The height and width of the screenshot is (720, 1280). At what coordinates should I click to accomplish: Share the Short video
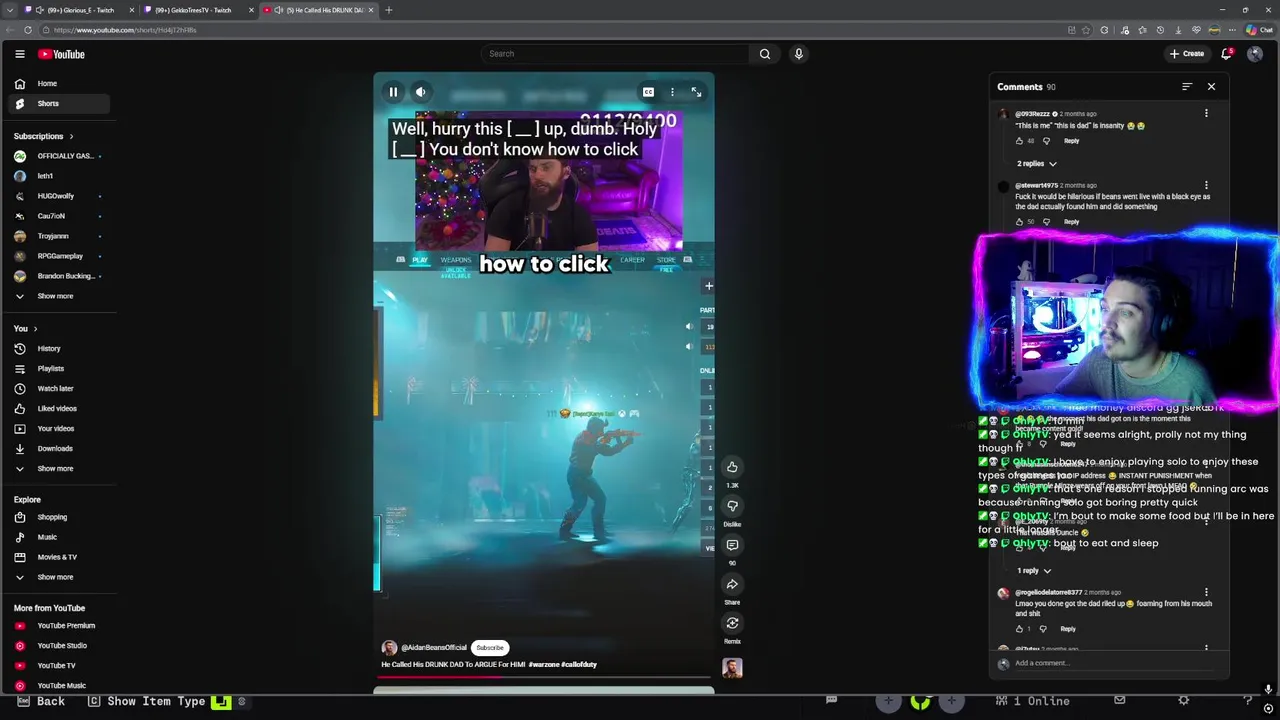[x=732, y=584]
